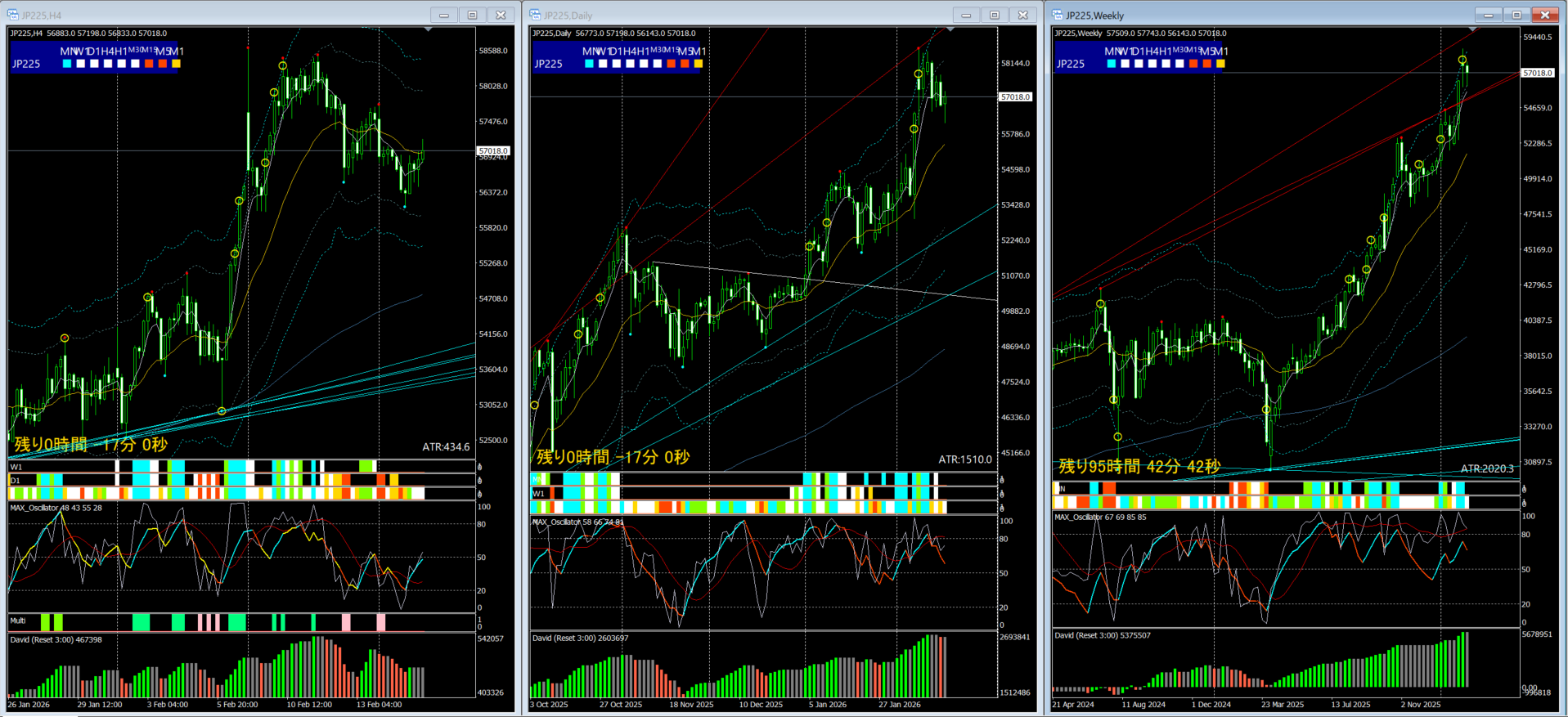Click red M15 square in H4 chart panel
Screen dimensions: 1568x717
click(149, 64)
